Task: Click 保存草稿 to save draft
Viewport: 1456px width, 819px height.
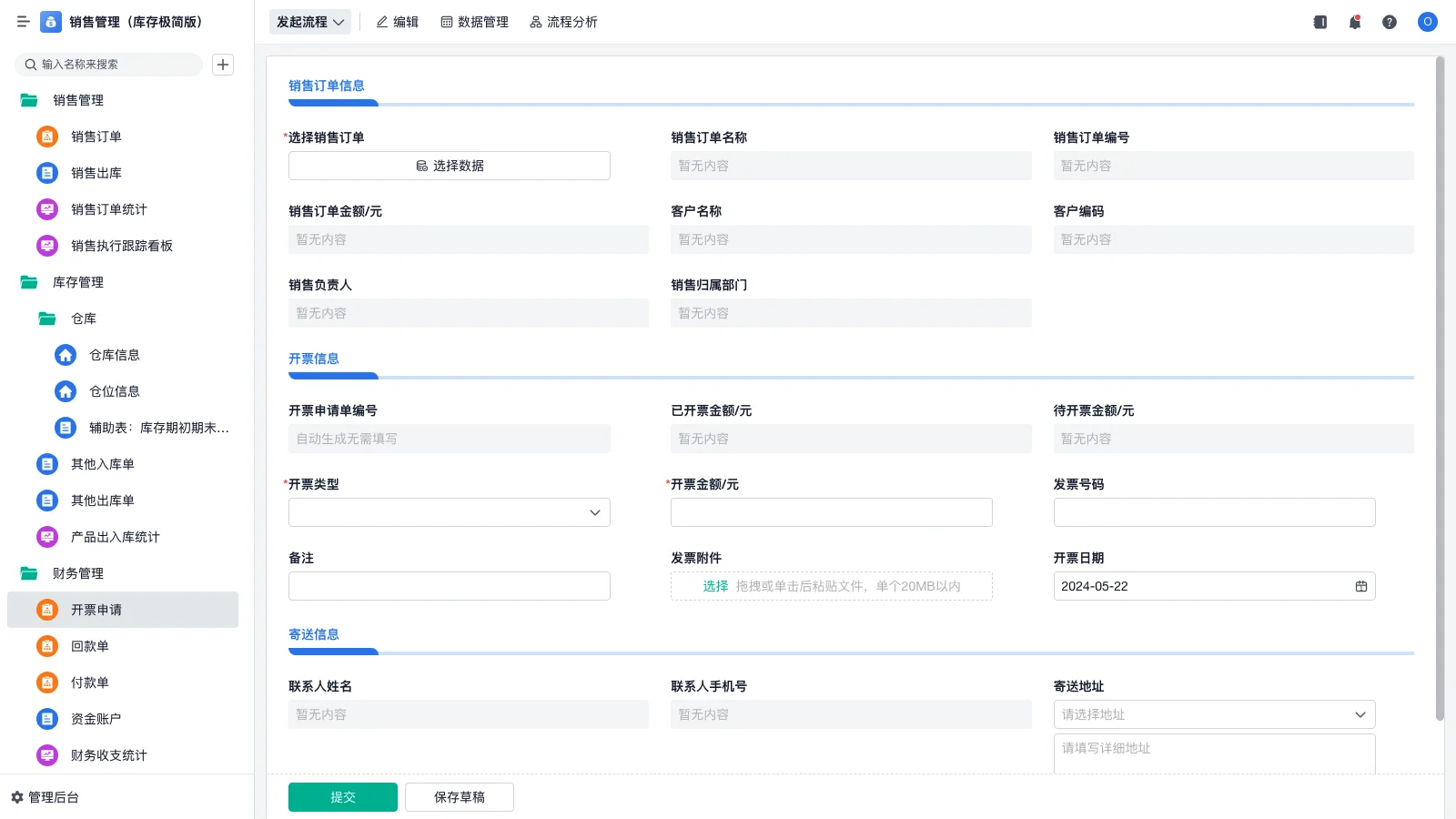Action: 459,796
